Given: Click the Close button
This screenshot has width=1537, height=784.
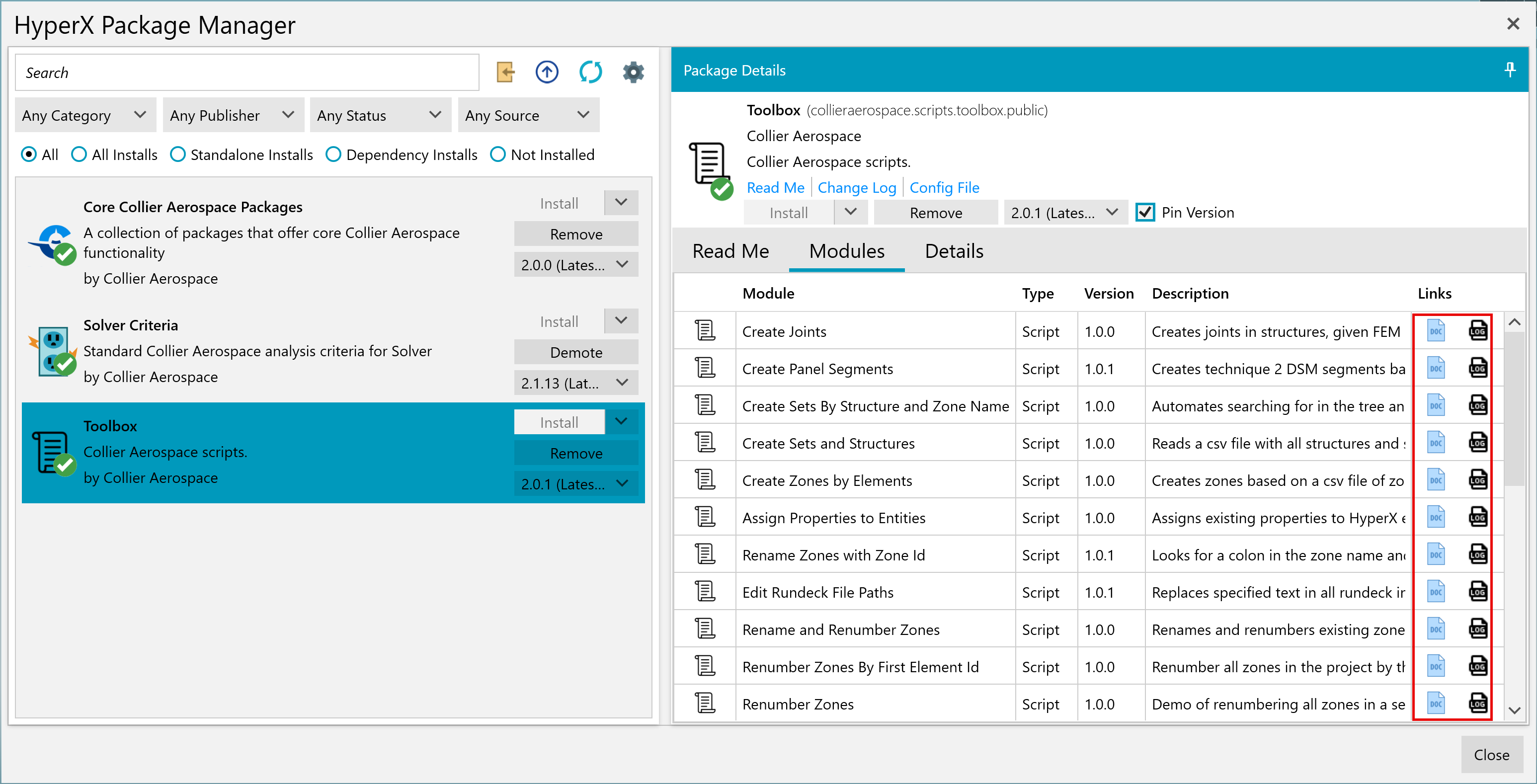Looking at the screenshot, I should (1491, 754).
